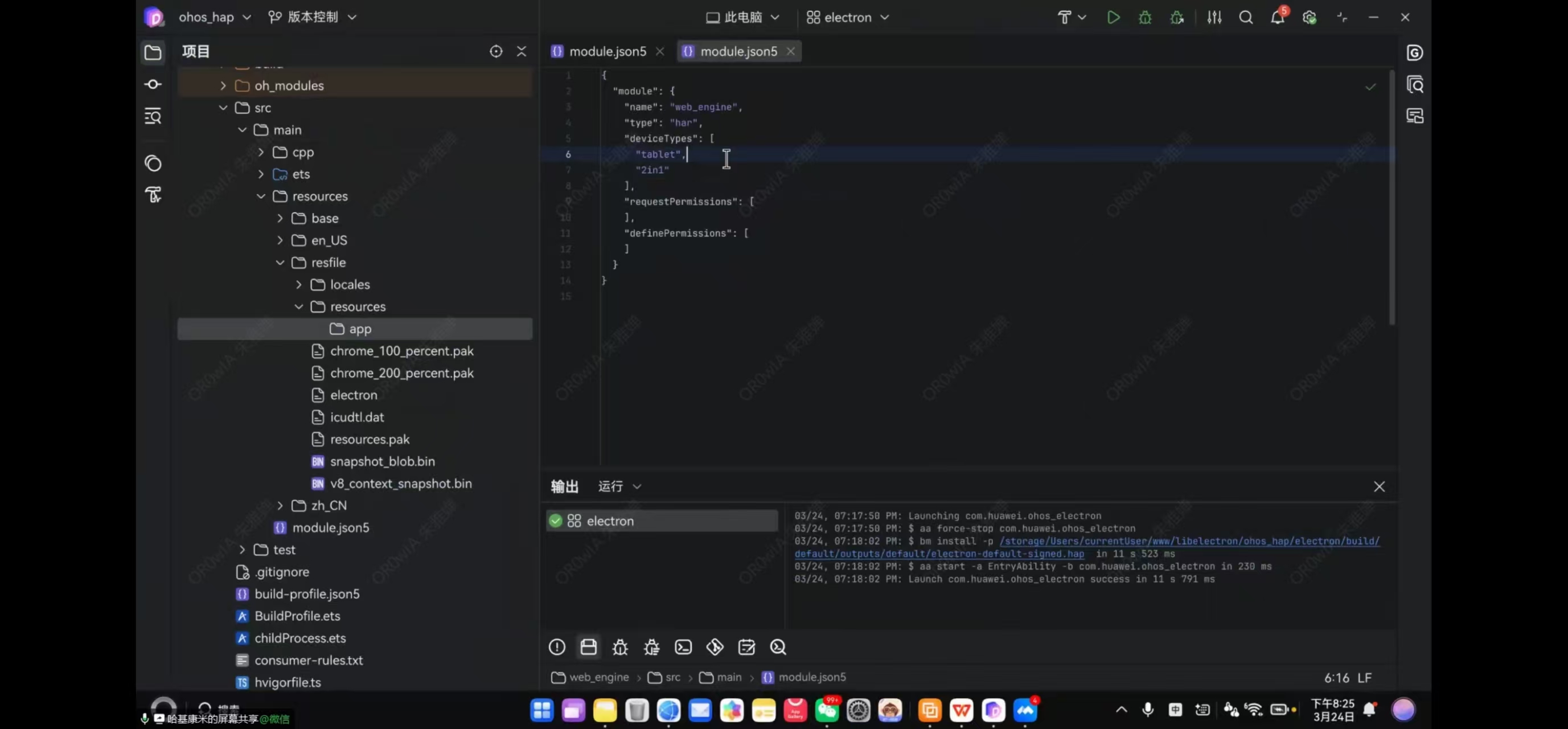Expand the locales folder

[x=299, y=284]
